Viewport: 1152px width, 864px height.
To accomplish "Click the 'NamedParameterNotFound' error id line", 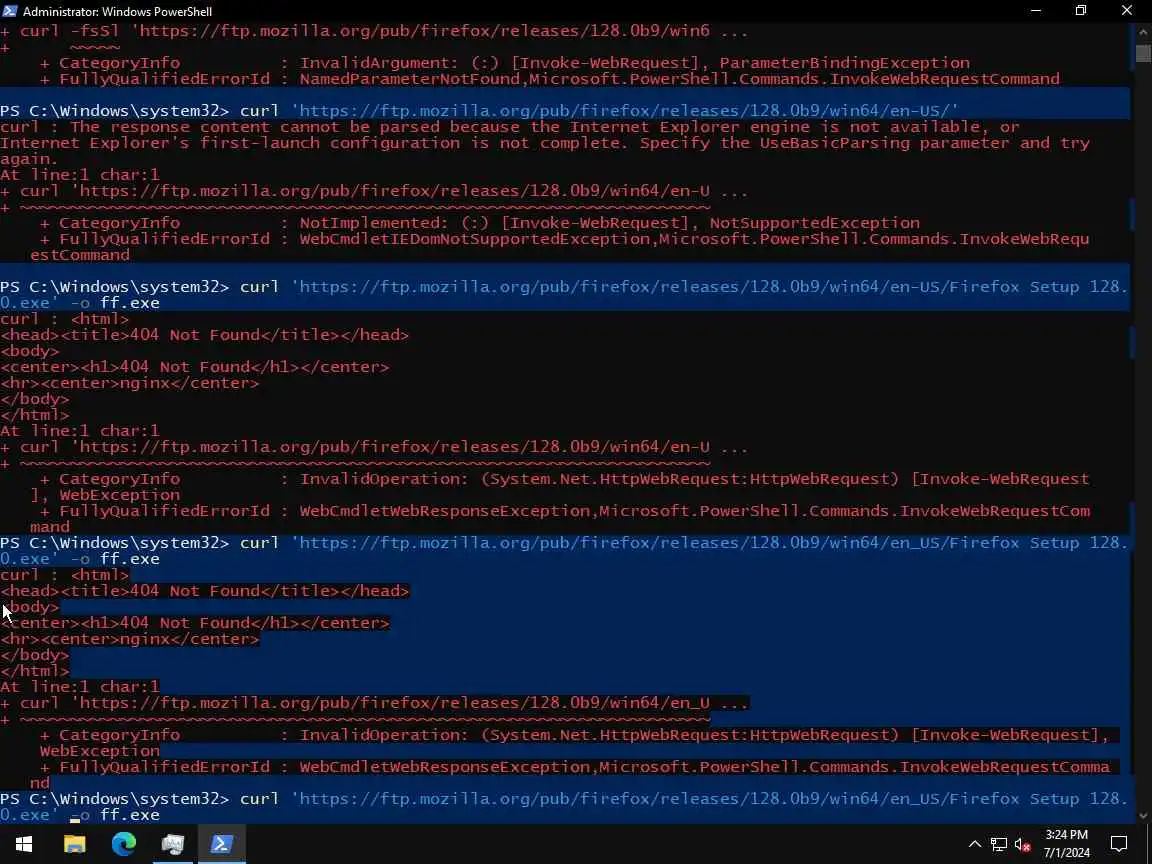I will [x=550, y=79].
